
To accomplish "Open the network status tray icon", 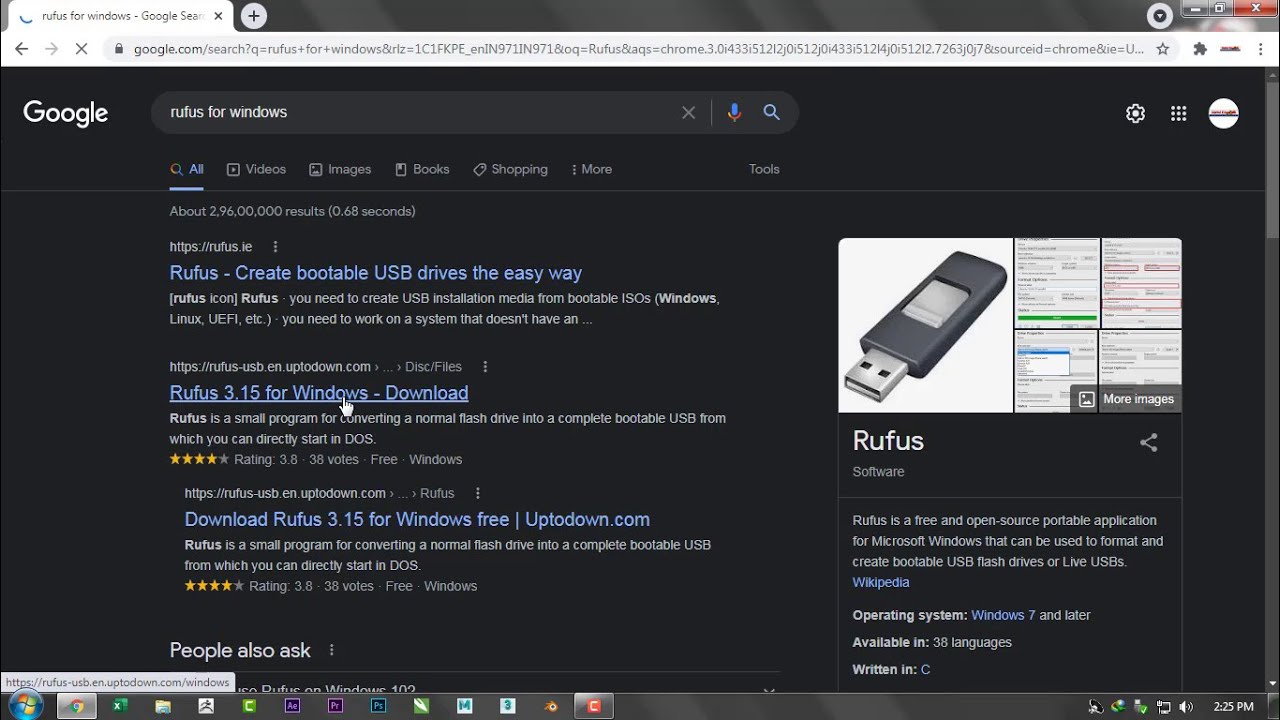I will click(1163, 707).
